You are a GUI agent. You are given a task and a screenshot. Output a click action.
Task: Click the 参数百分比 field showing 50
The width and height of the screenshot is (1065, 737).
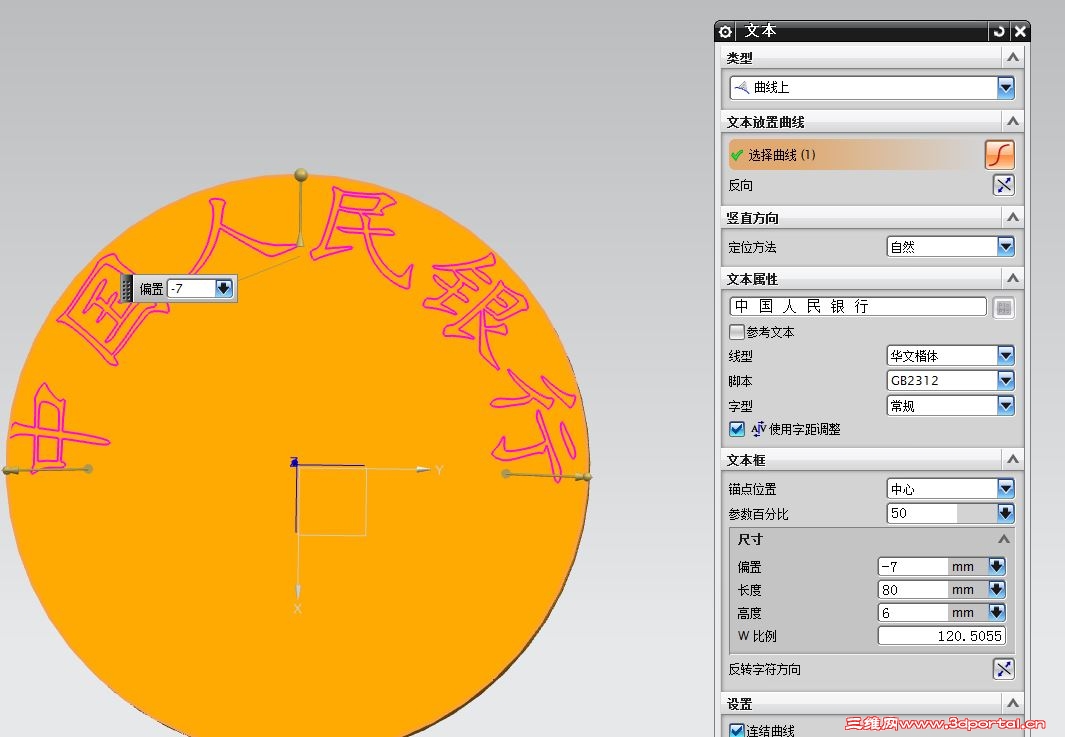pos(922,513)
